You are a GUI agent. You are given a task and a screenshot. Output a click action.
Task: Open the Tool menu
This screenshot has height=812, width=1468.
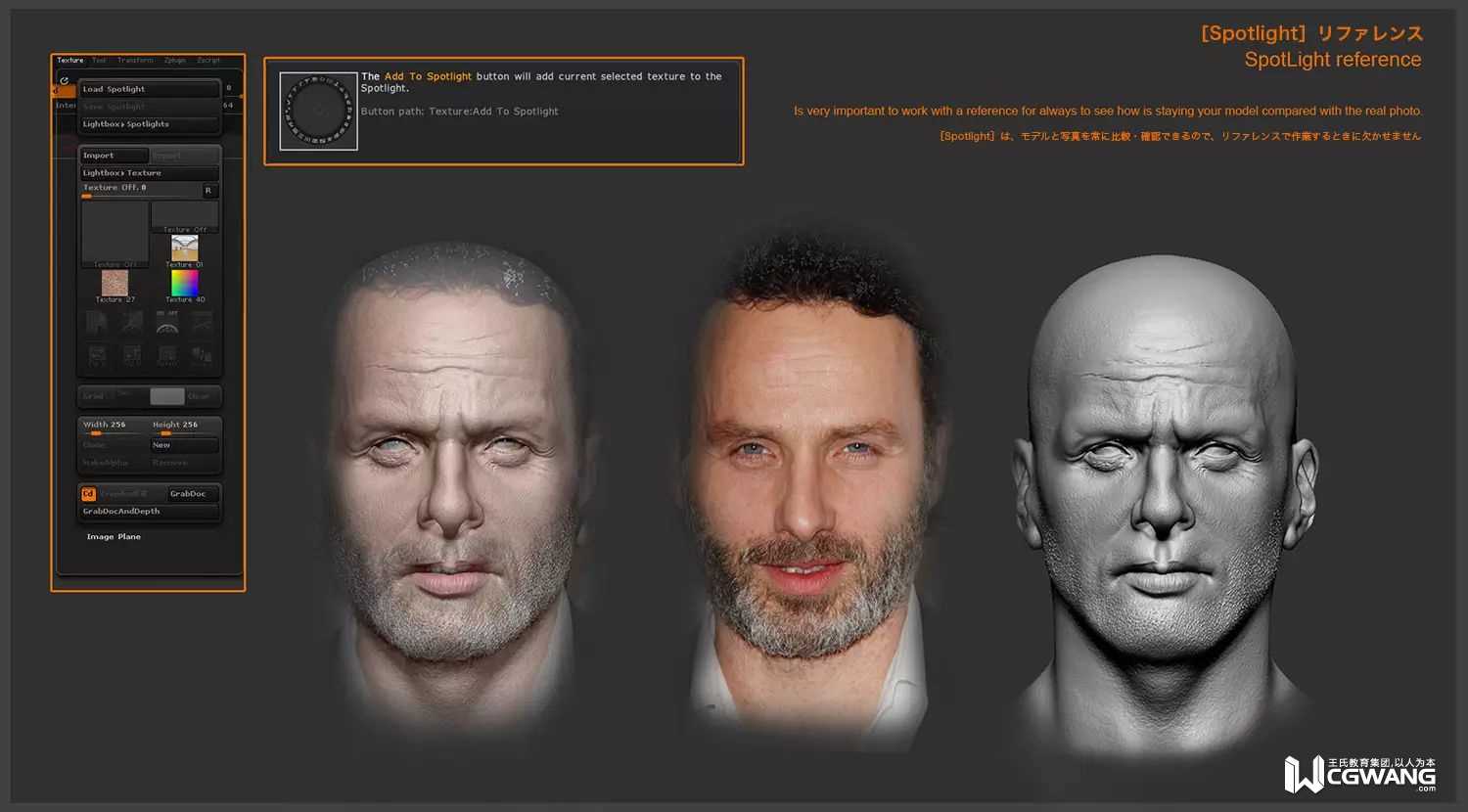point(99,61)
